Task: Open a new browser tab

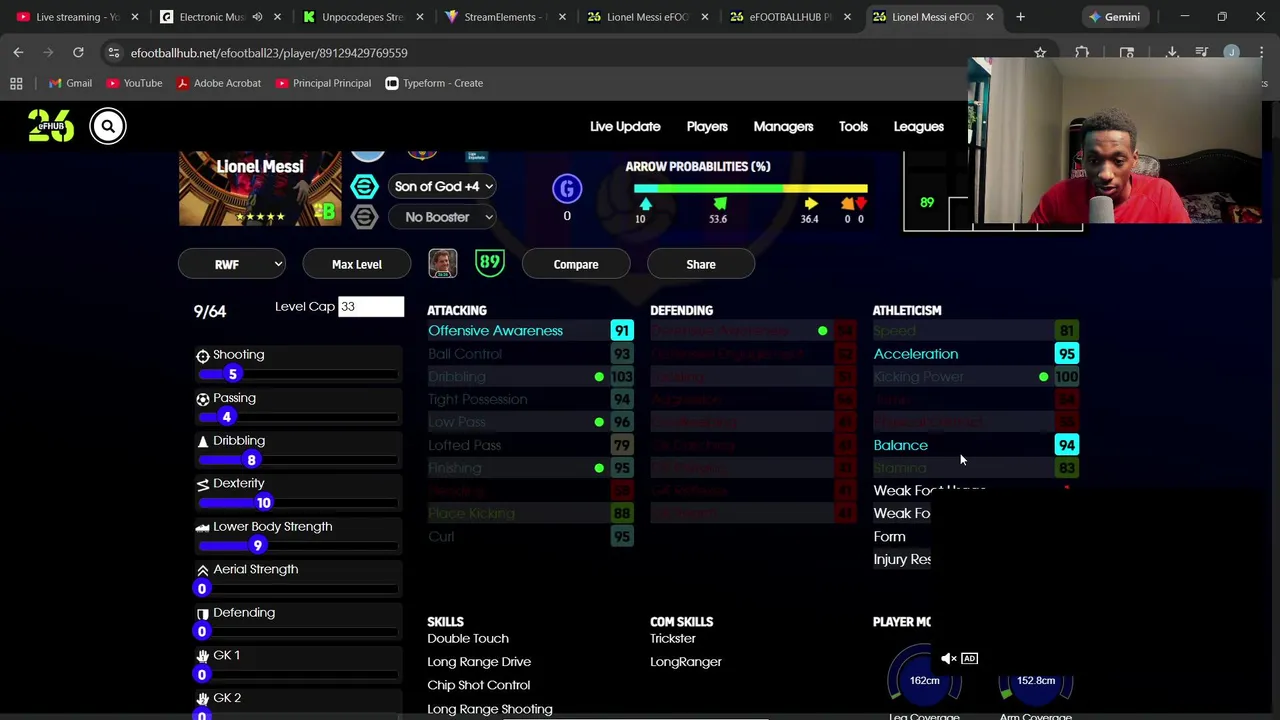Action: [x=1020, y=17]
